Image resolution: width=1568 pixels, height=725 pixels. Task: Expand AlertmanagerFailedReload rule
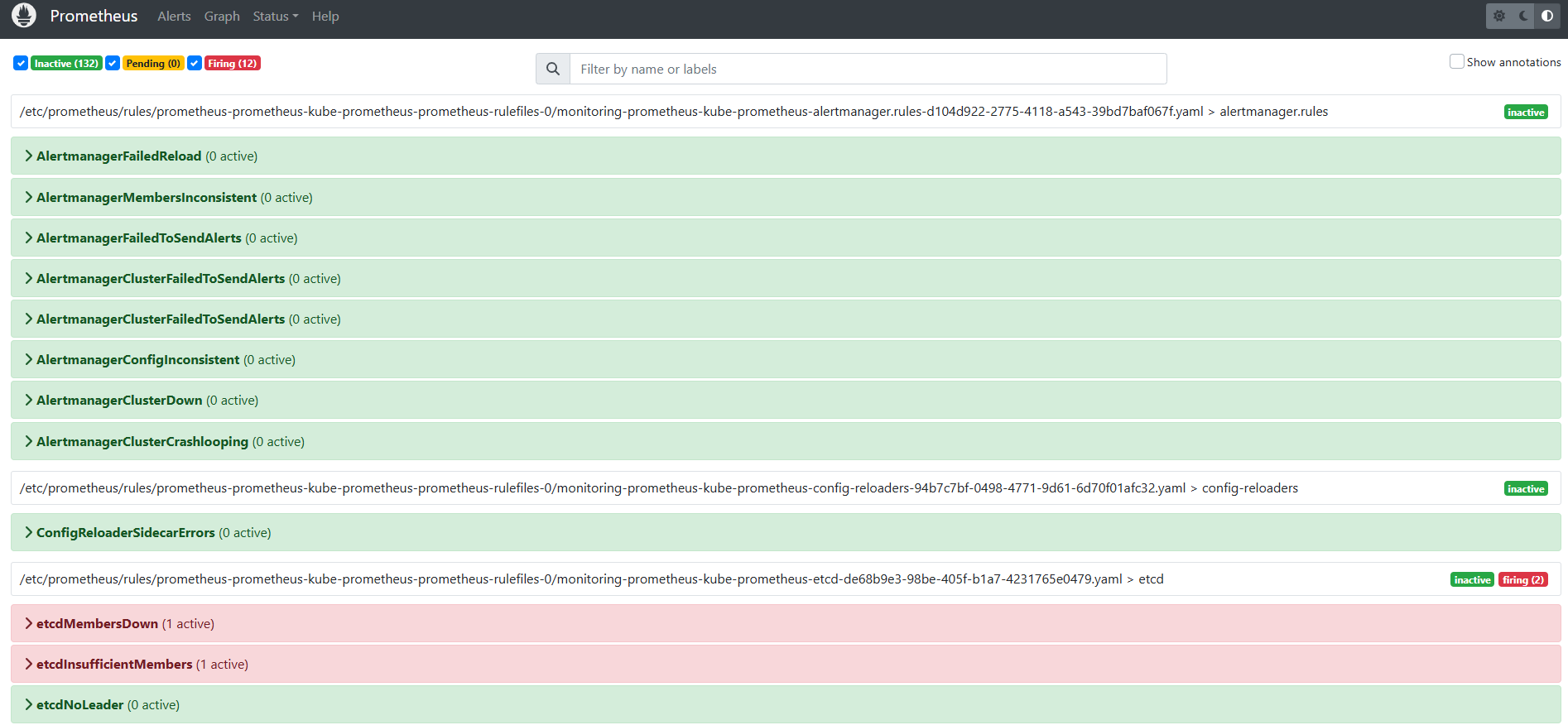pos(786,156)
